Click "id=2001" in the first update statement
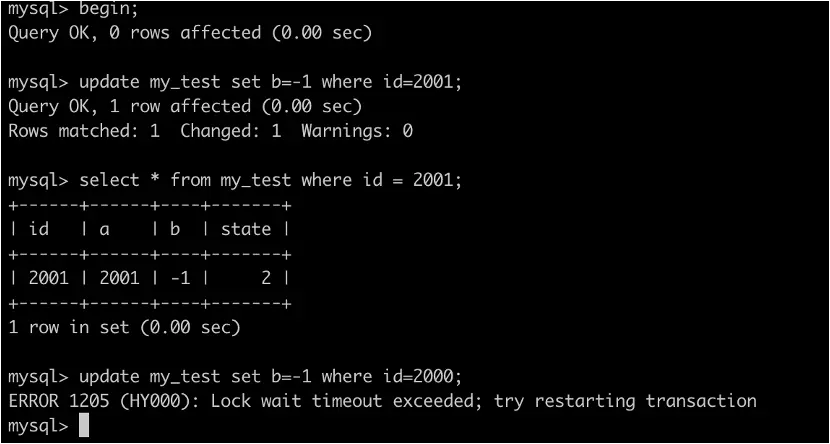 point(419,82)
